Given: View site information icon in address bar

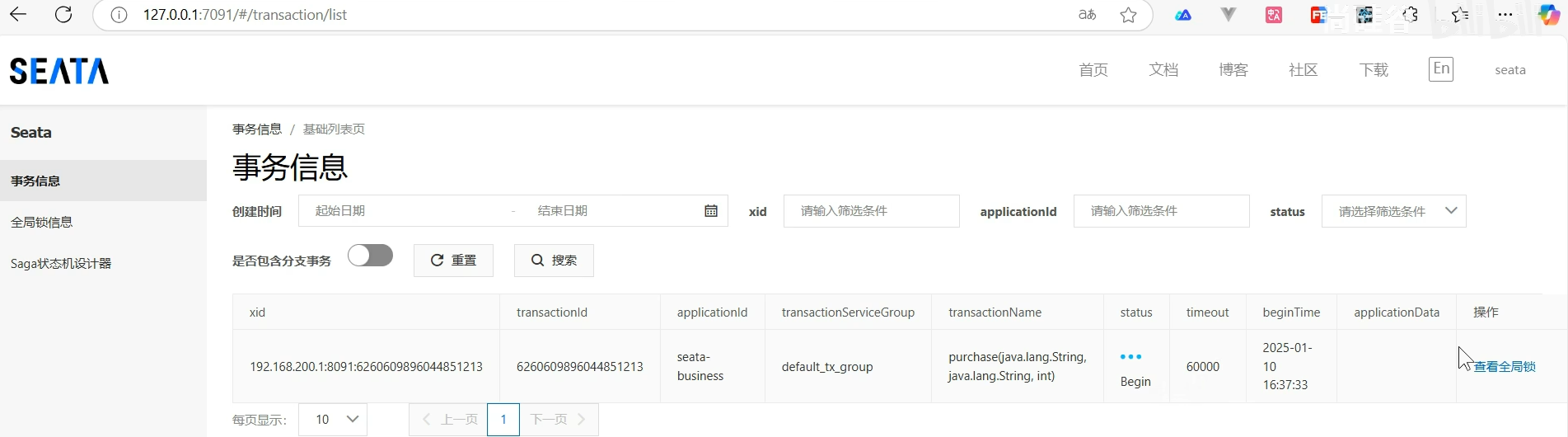Looking at the screenshot, I should point(119,15).
